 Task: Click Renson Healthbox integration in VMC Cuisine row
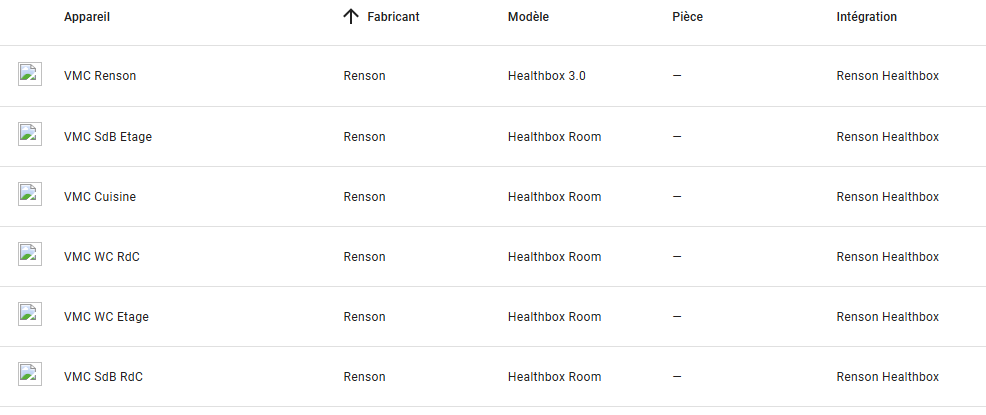pos(887,197)
